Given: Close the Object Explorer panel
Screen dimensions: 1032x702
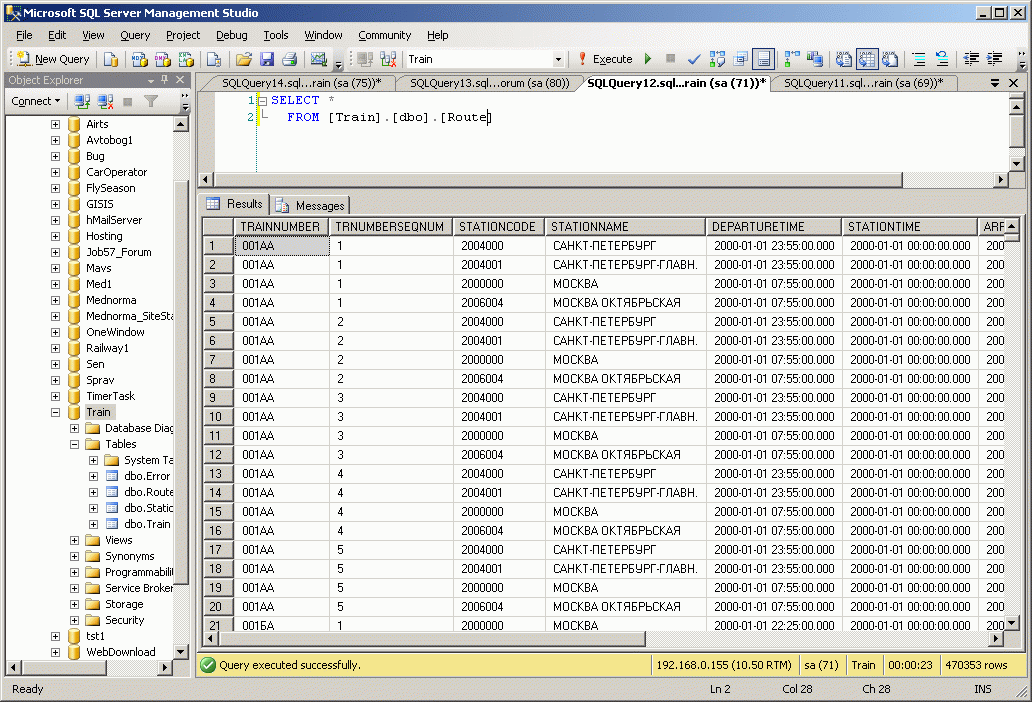Looking at the screenshot, I should (x=180, y=80).
